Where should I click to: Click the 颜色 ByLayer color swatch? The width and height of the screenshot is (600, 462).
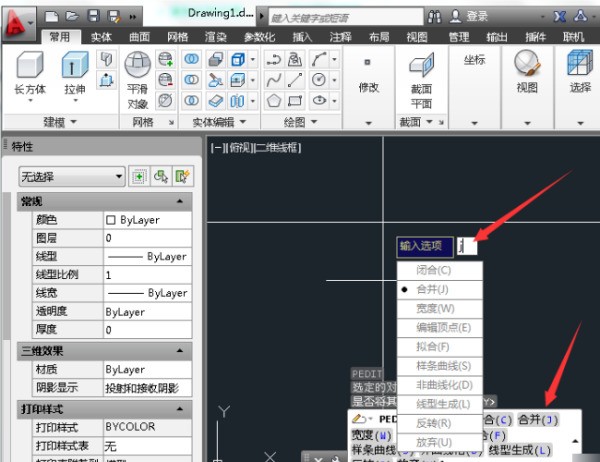click(x=111, y=220)
